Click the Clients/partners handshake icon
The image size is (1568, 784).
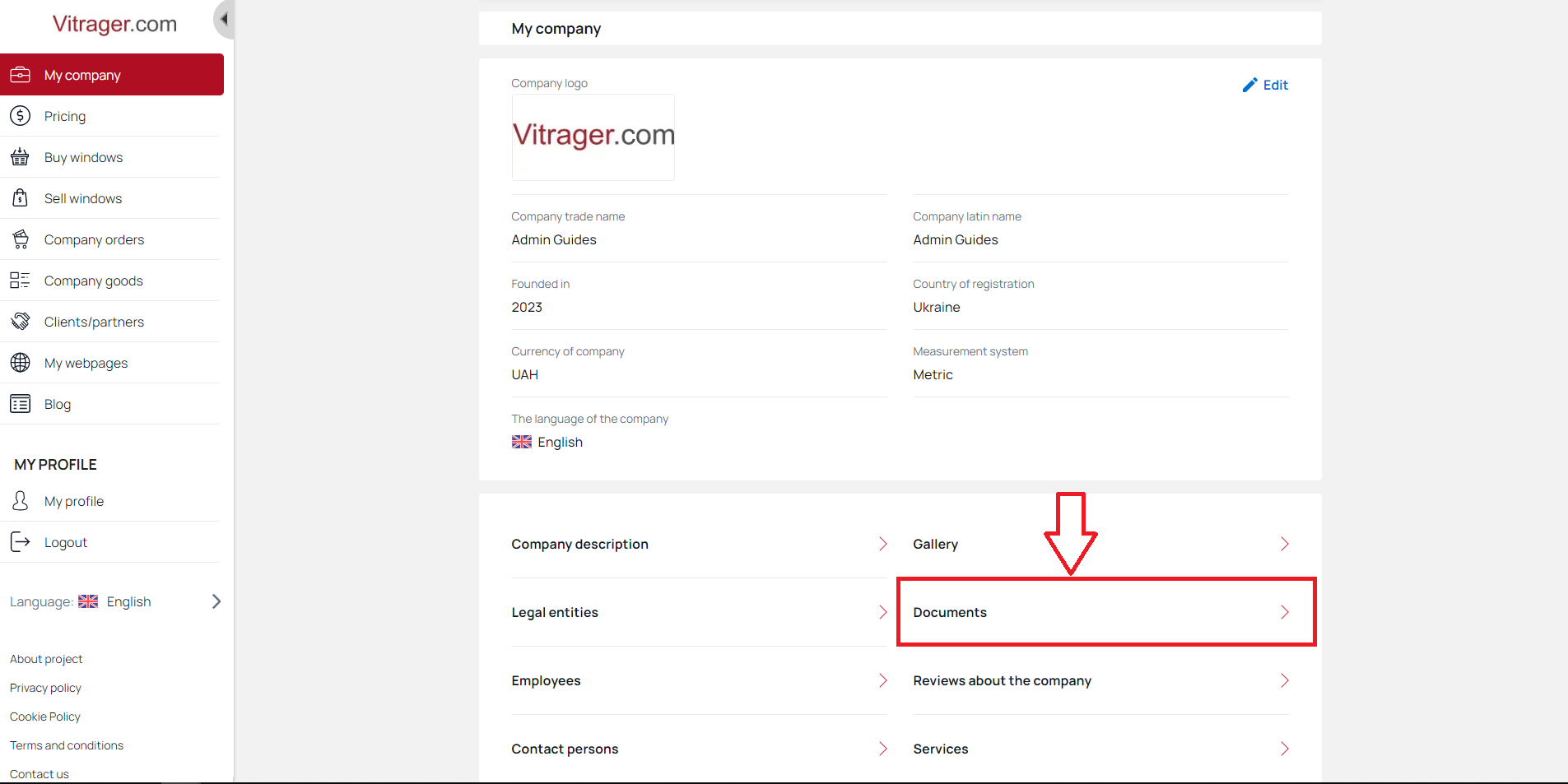pyautogui.click(x=20, y=322)
